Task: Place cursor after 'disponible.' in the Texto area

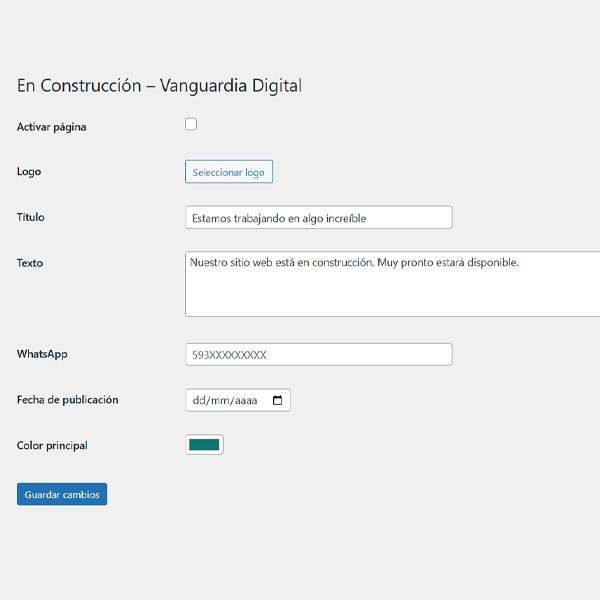Action: [520, 263]
